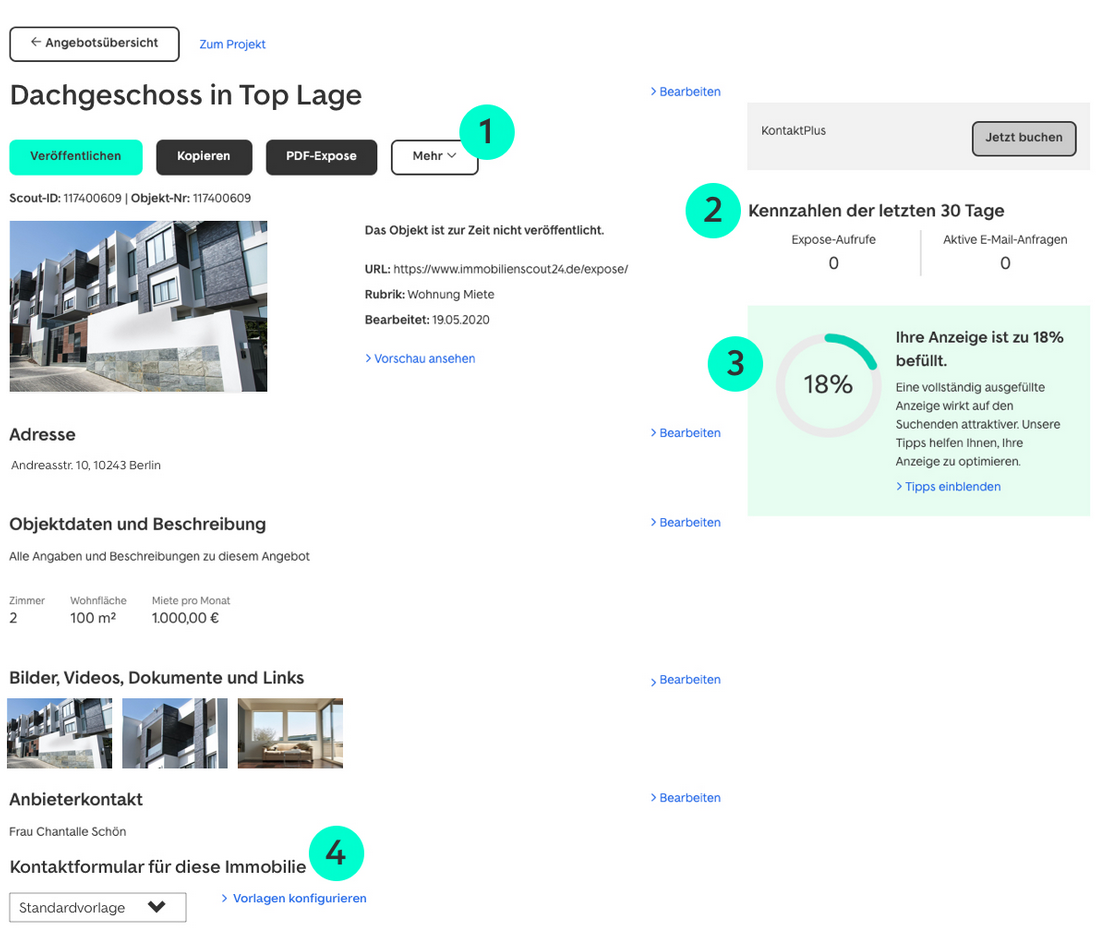The height and width of the screenshot is (934, 1114).
Task: Edit the listing title via Bearbeiten
Action: [x=685, y=92]
